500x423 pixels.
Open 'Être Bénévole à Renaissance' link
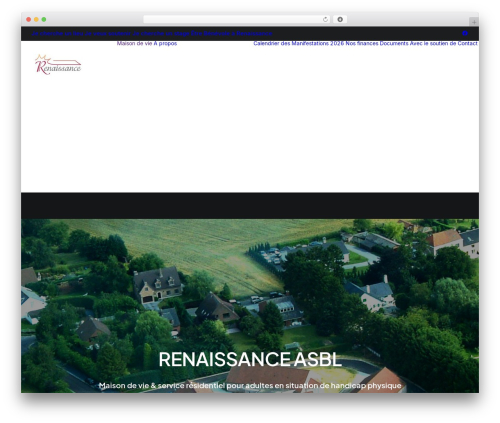click(x=232, y=33)
